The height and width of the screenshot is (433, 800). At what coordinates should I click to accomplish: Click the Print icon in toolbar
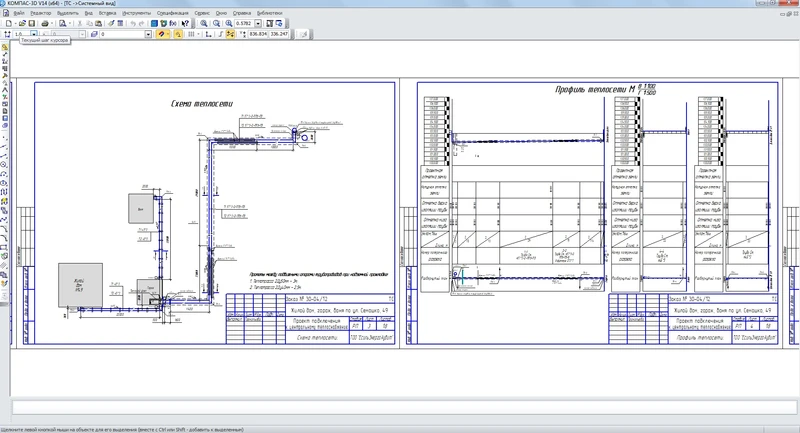pyautogui.click(x=47, y=22)
